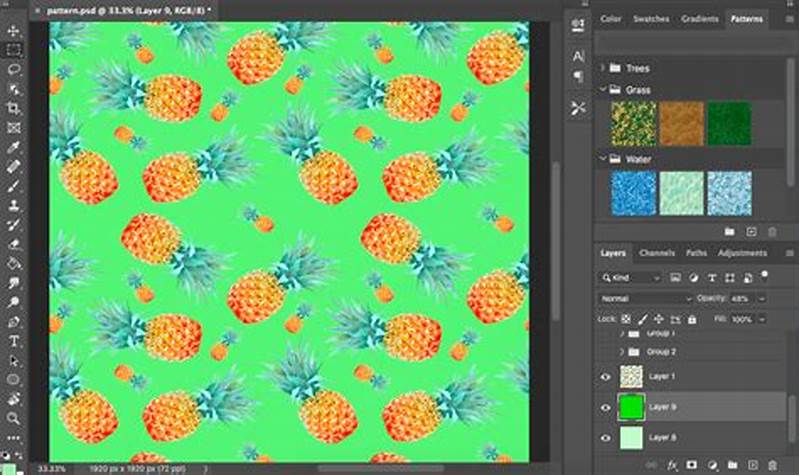Open the extra tools ellipsis menu
800x475 pixels.
pos(14,438)
